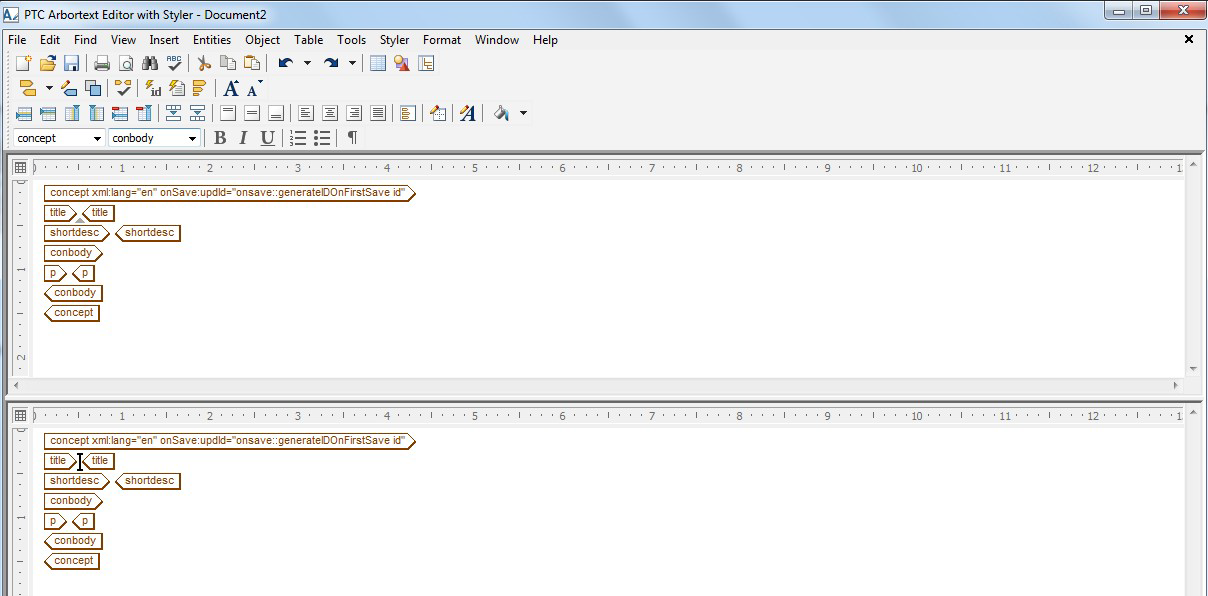The image size is (1208, 596).
Task: Copy selection with the copy icon
Action: (x=228, y=63)
